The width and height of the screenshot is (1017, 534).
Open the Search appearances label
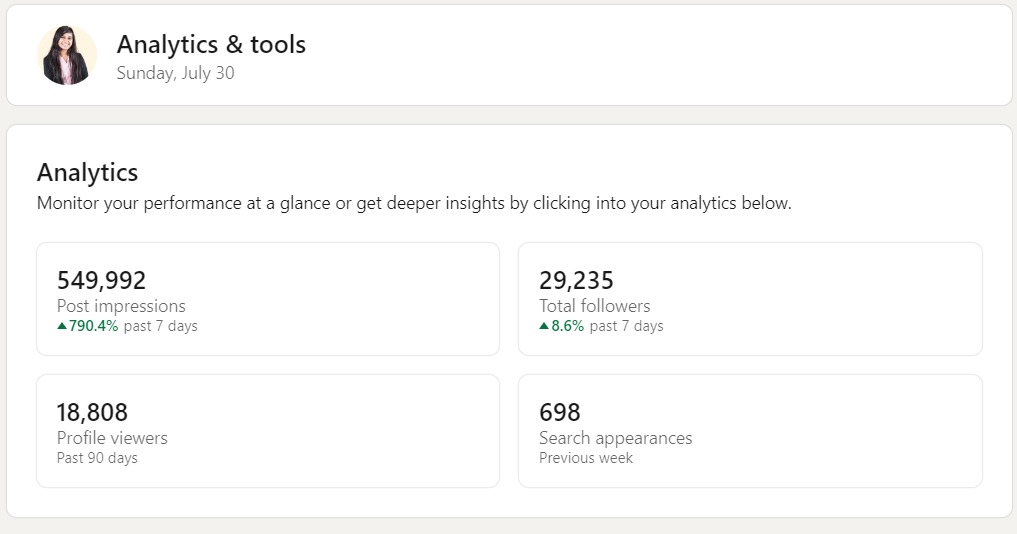pyautogui.click(x=615, y=438)
